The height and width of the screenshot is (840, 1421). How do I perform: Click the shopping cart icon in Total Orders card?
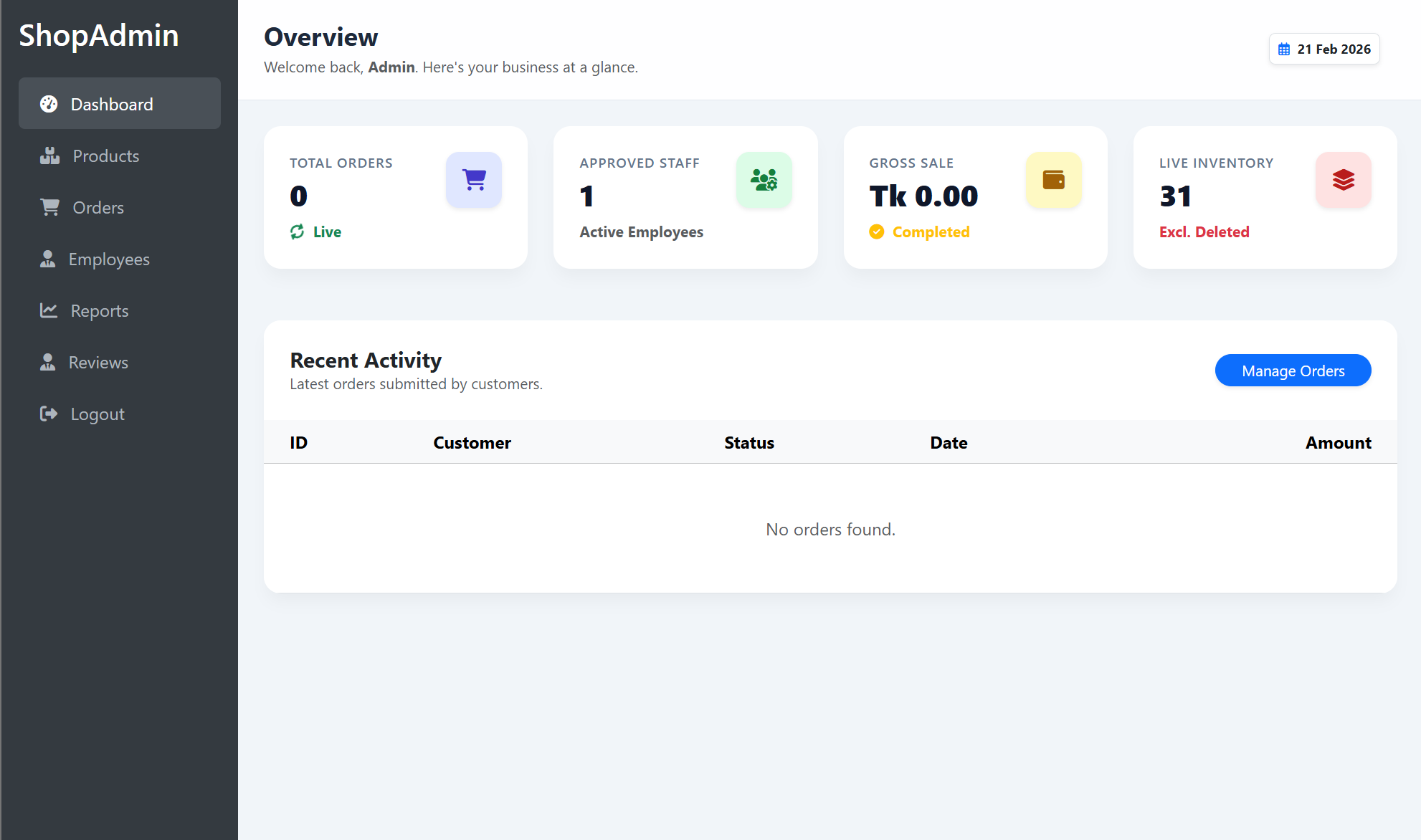click(474, 179)
